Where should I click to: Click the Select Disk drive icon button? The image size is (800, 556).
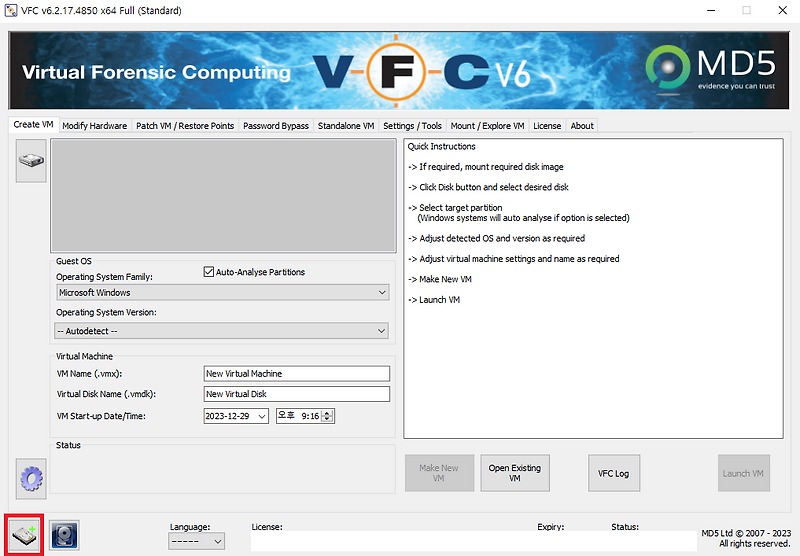31,161
